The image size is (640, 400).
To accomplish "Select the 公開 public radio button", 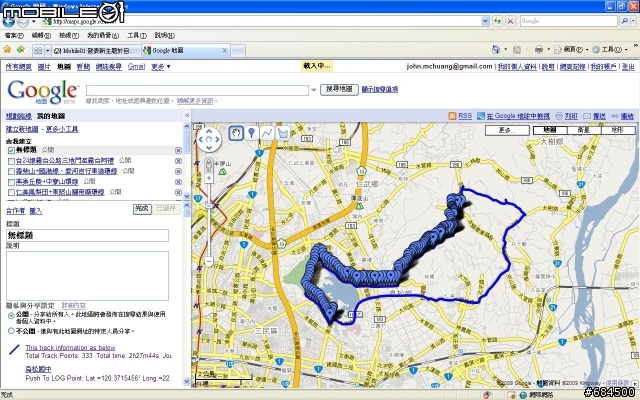I will tap(11, 315).
